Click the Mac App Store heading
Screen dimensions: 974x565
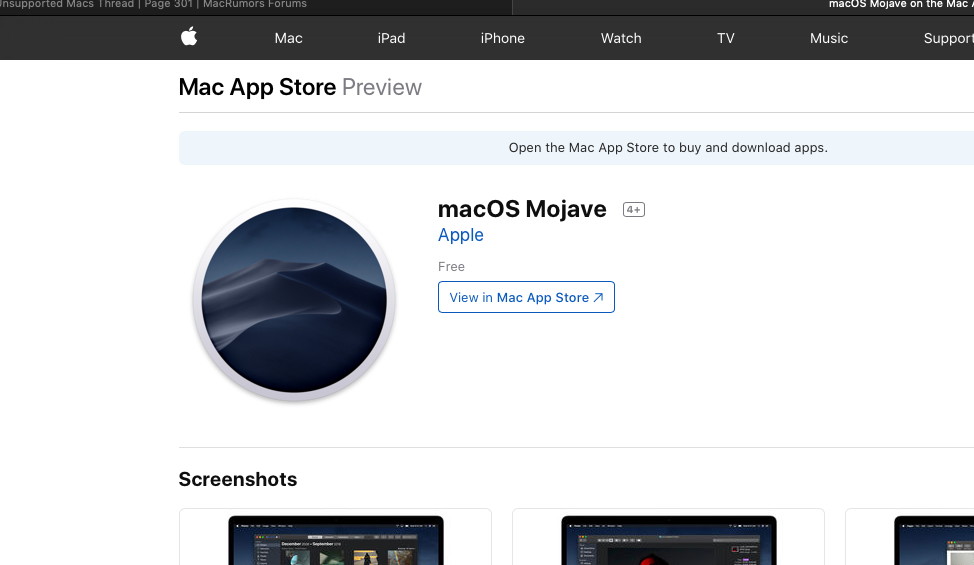tap(257, 87)
